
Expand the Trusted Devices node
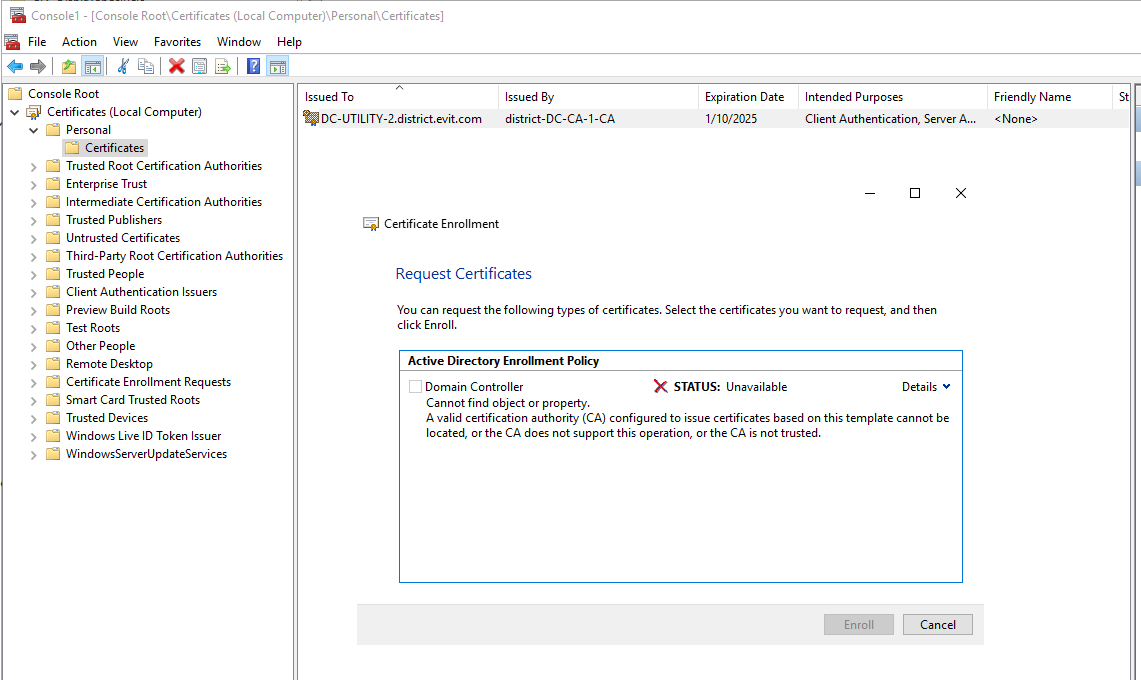[x=33, y=419]
